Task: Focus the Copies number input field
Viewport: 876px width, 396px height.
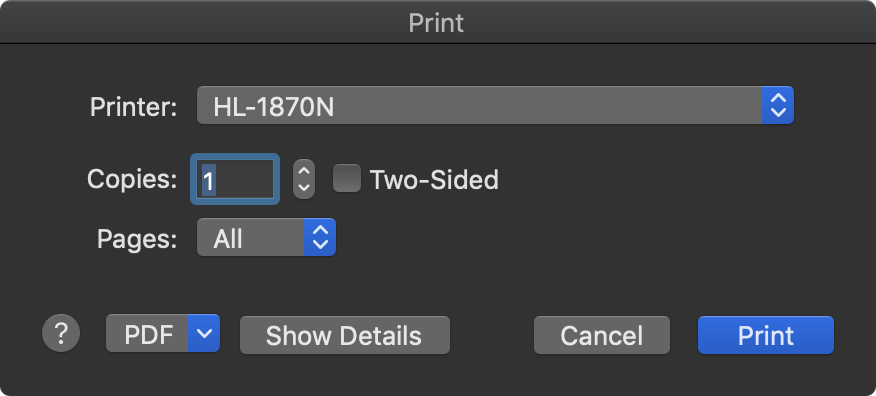Action: 235,179
